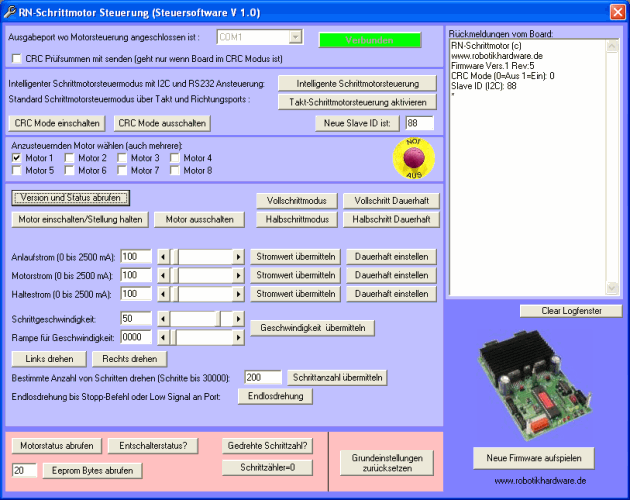Click the Clear Logfenster button

(x=570, y=311)
